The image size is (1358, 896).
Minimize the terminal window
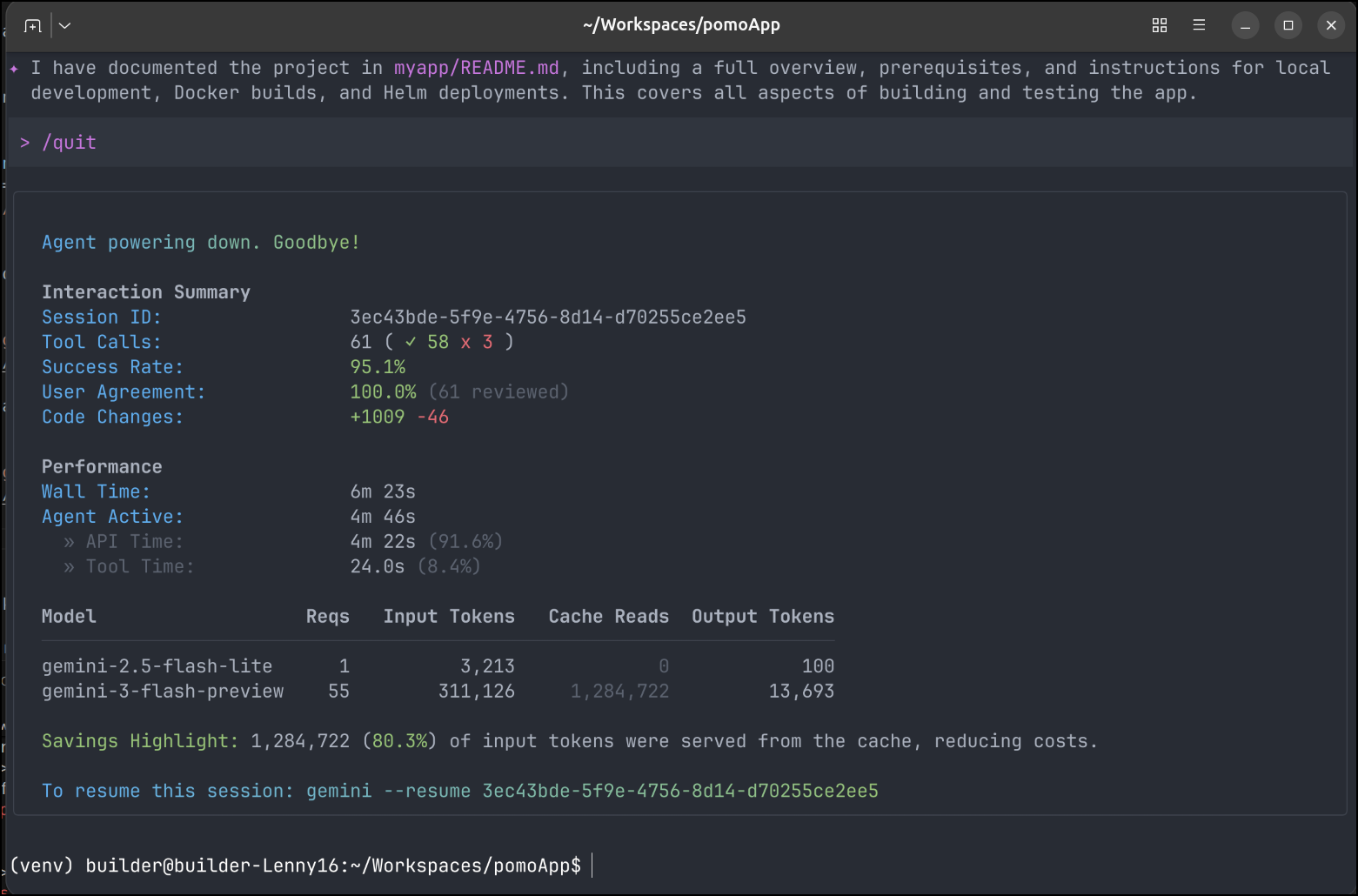(x=1245, y=25)
